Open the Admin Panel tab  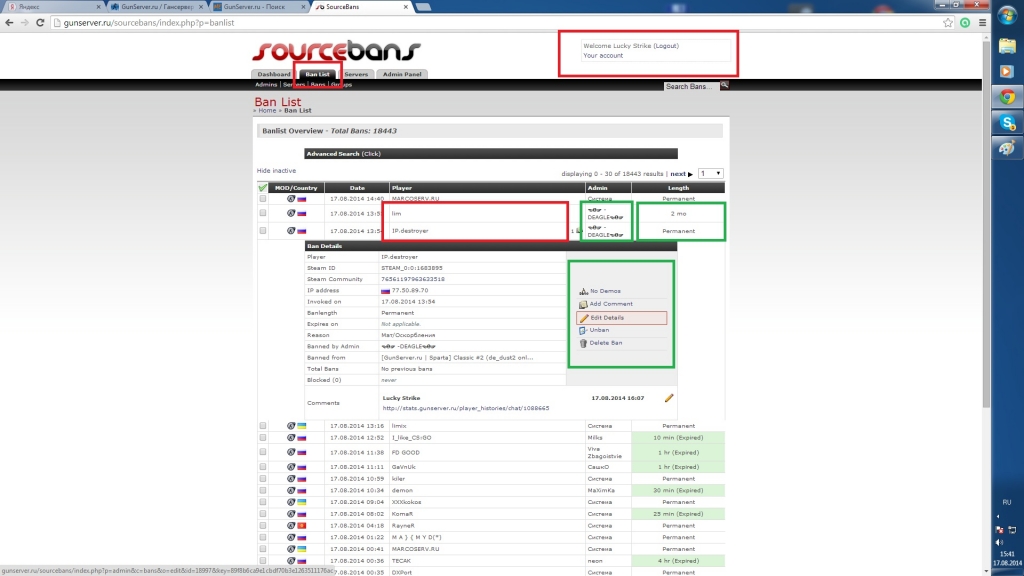point(403,74)
